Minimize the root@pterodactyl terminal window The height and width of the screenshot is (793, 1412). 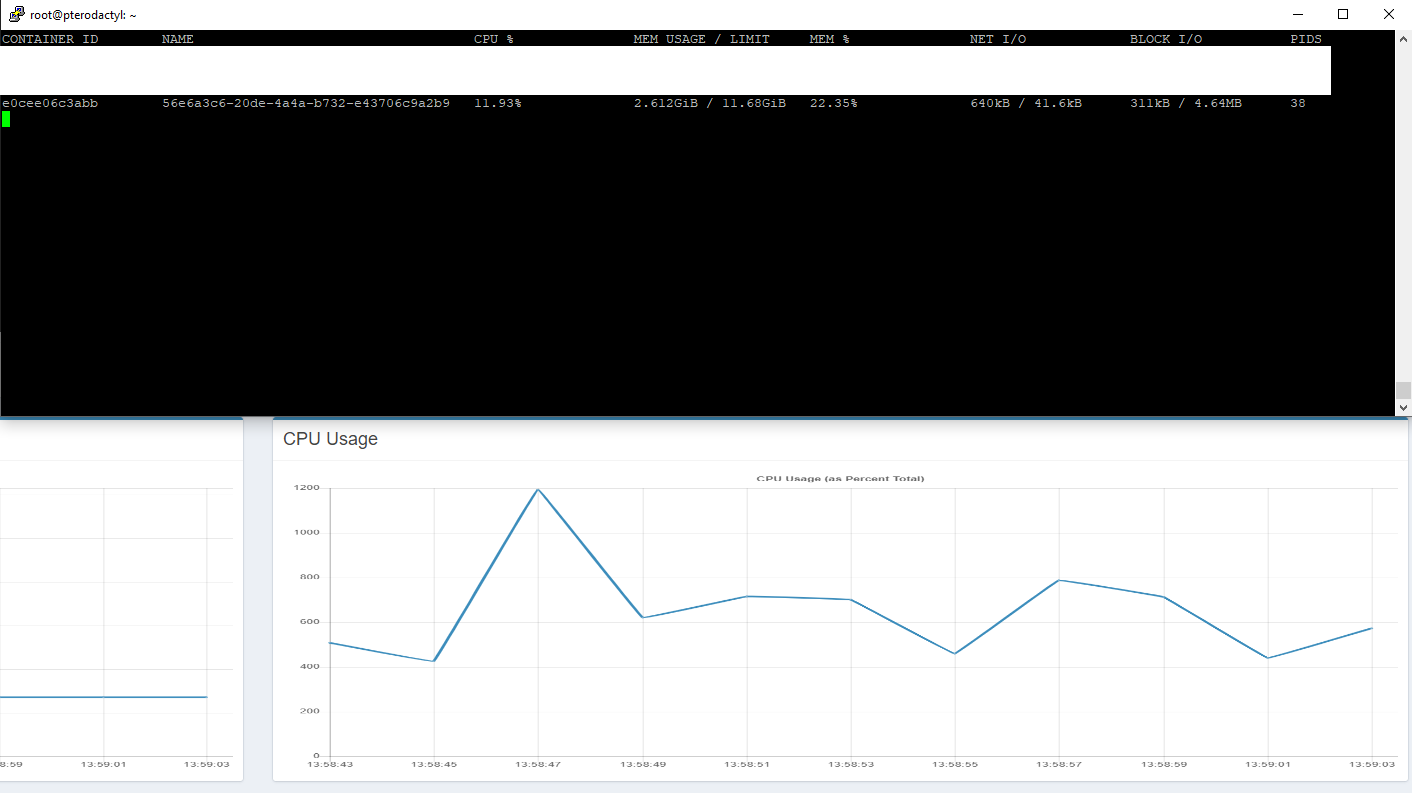point(1297,14)
